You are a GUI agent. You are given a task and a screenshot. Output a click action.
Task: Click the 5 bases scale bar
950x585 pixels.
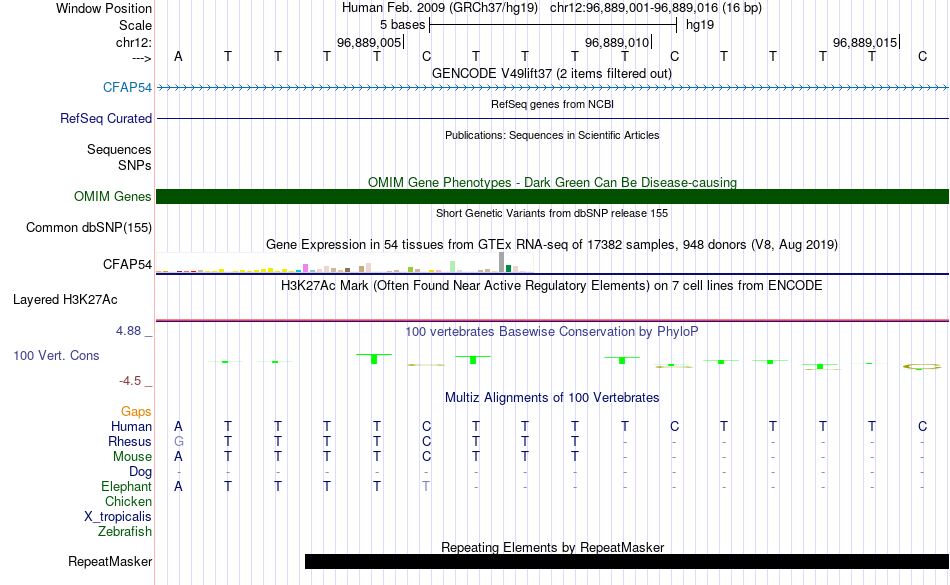click(x=553, y=25)
